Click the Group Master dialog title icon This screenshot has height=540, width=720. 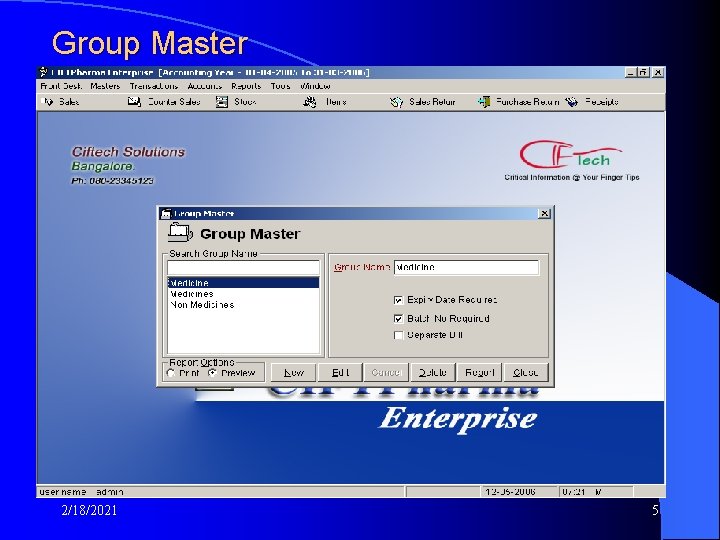point(166,214)
